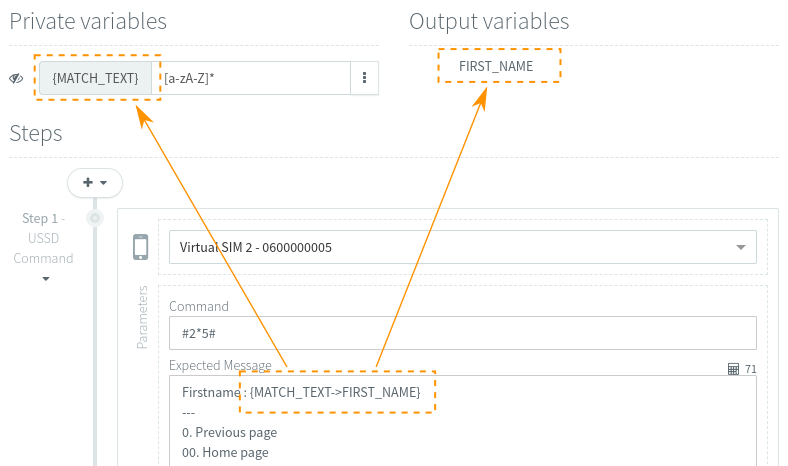The height and width of the screenshot is (466, 788).
Task: Click the plus icon to add a step
Action: 88,182
